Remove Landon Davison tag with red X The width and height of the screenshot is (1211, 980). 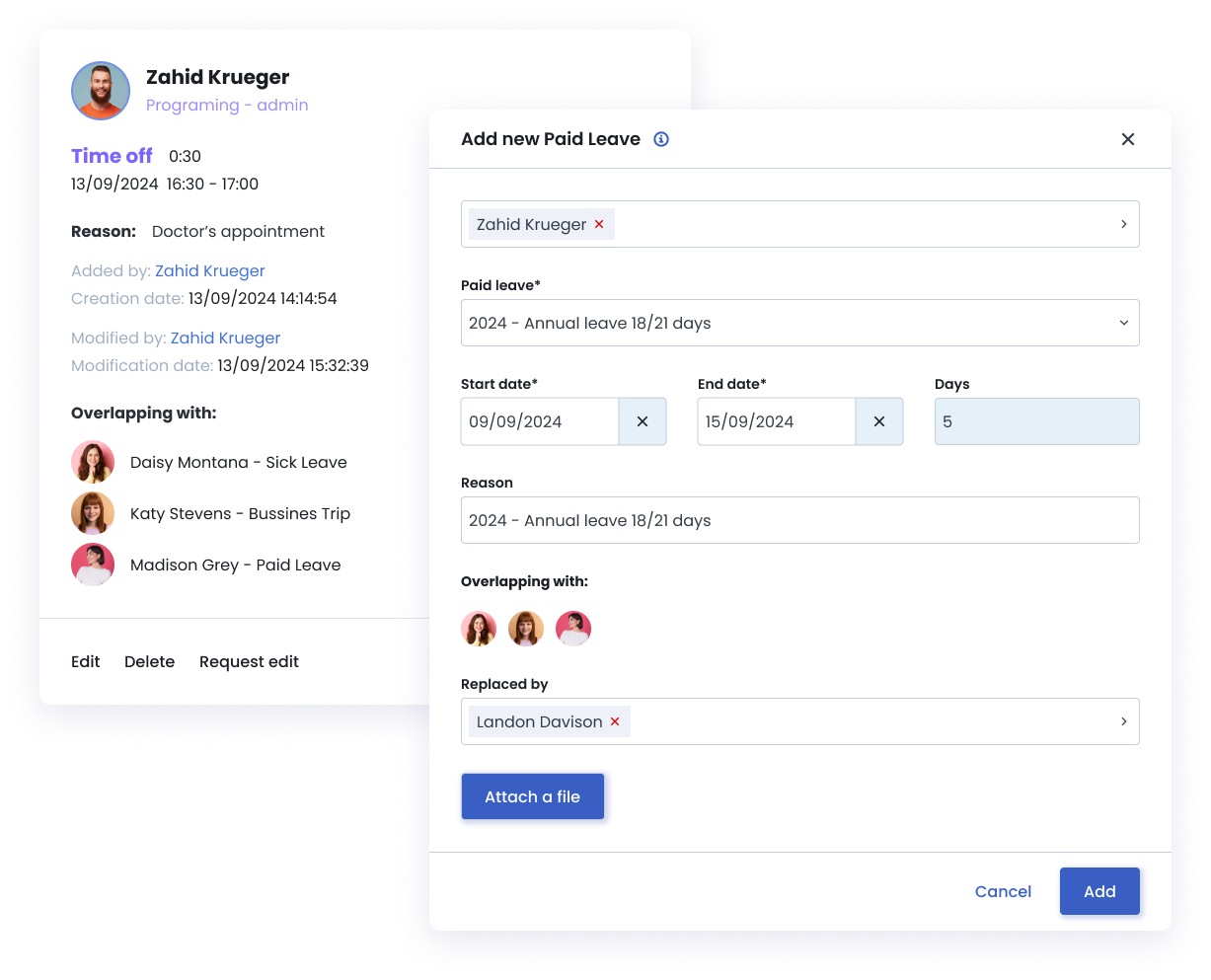(615, 722)
